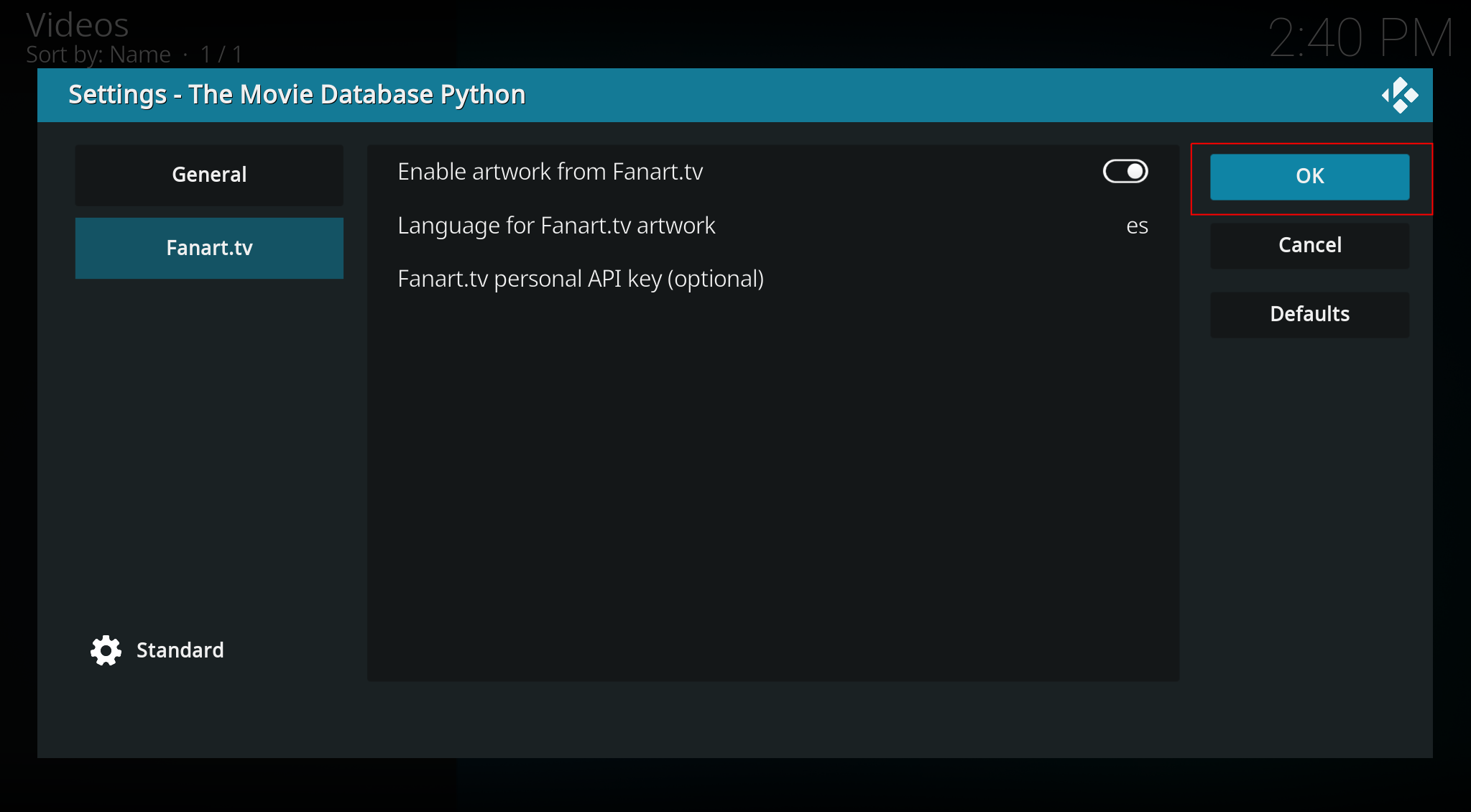The image size is (1471, 812).
Task: Reset settings using the Defaults button
Action: coord(1309,314)
